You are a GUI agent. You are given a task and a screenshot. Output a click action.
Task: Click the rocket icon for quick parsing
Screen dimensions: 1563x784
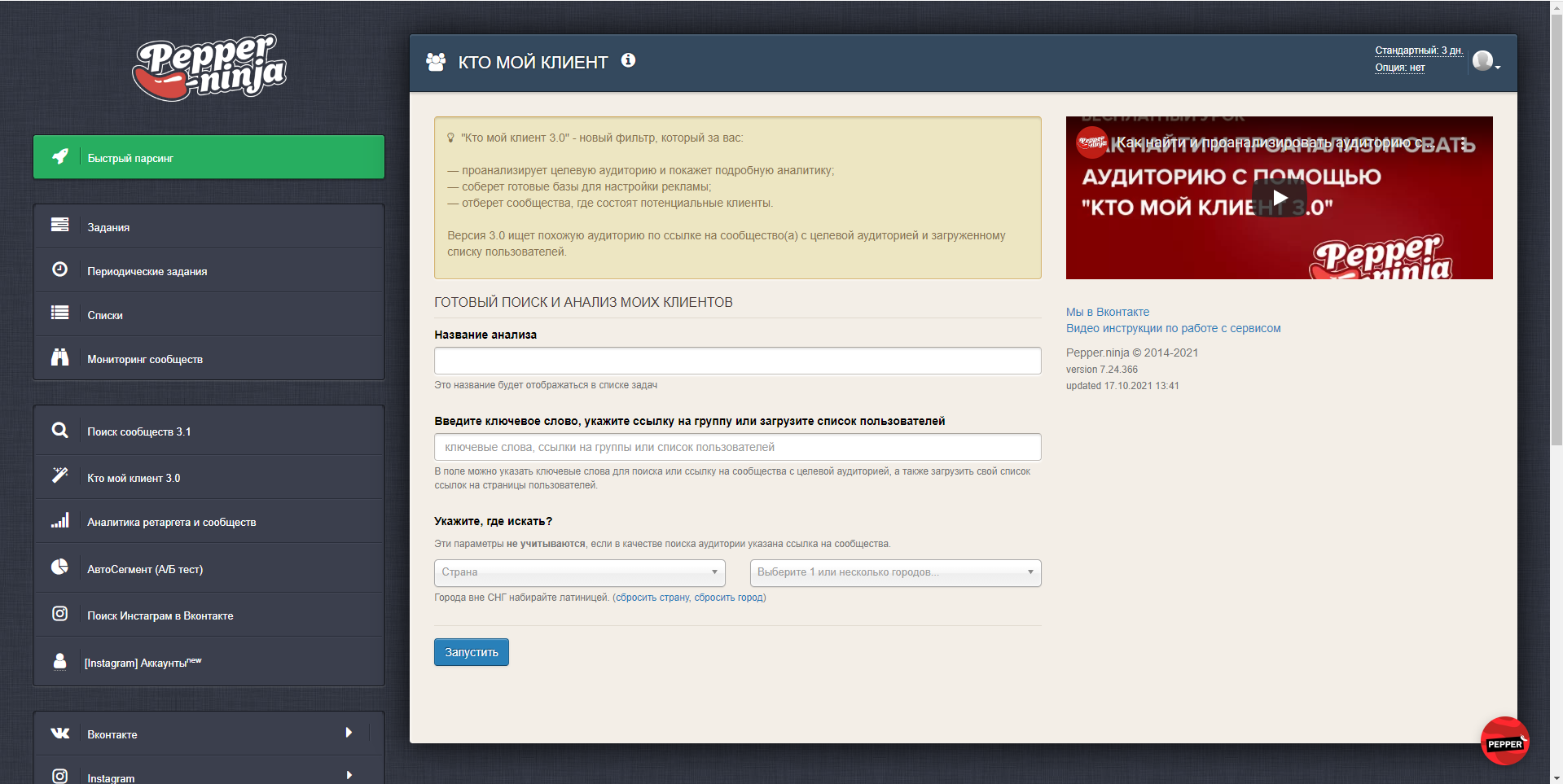[x=60, y=156]
